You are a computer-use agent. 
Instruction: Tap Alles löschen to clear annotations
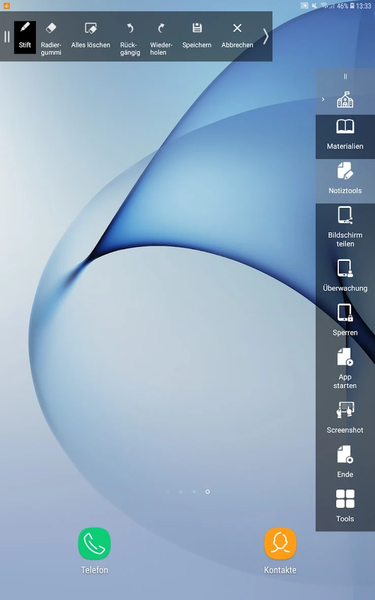tap(91, 35)
